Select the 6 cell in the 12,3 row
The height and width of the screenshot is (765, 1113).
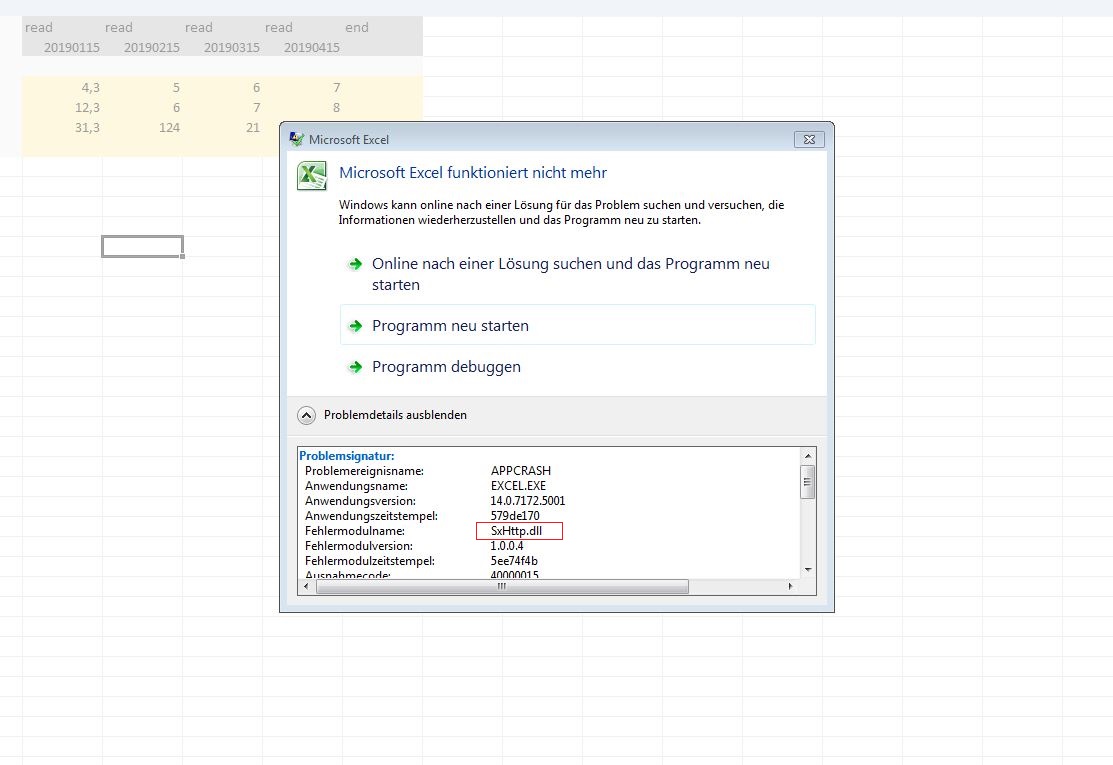143,107
